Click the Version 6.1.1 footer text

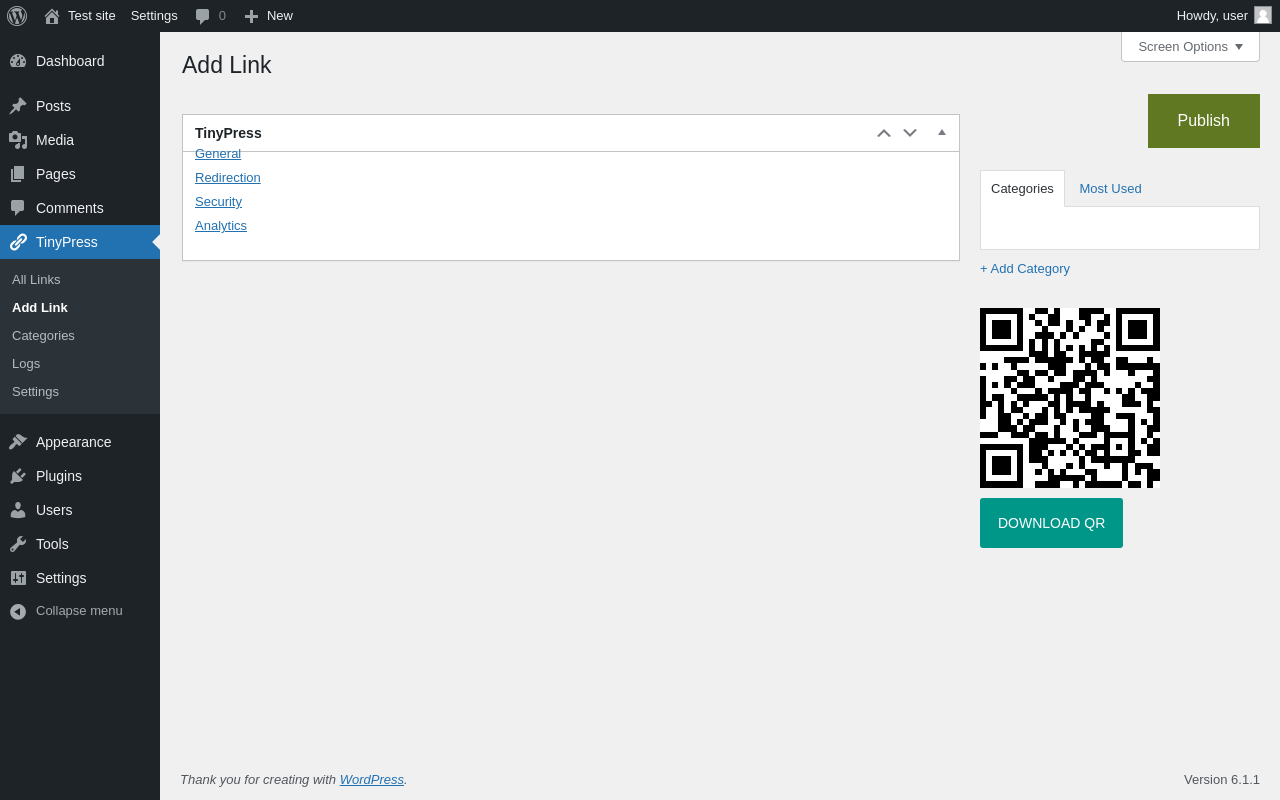(1222, 779)
